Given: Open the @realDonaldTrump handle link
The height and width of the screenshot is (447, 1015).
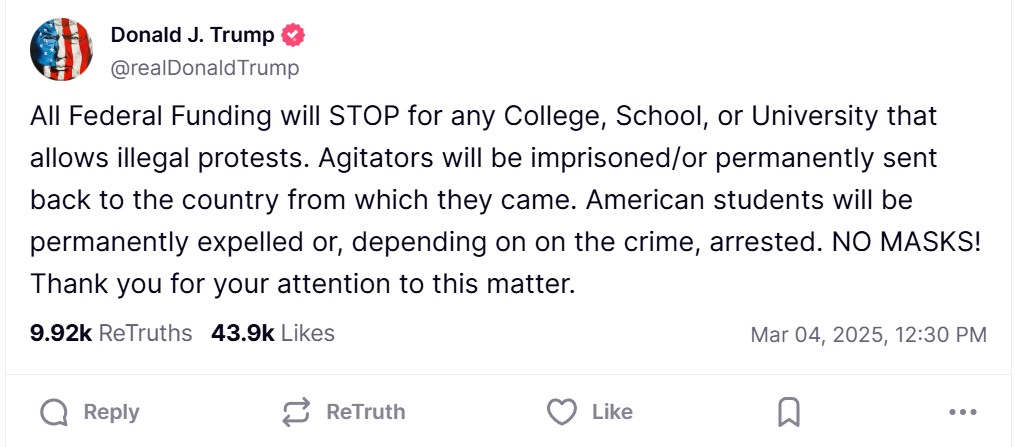Looking at the screenshot, I should 205,68.
